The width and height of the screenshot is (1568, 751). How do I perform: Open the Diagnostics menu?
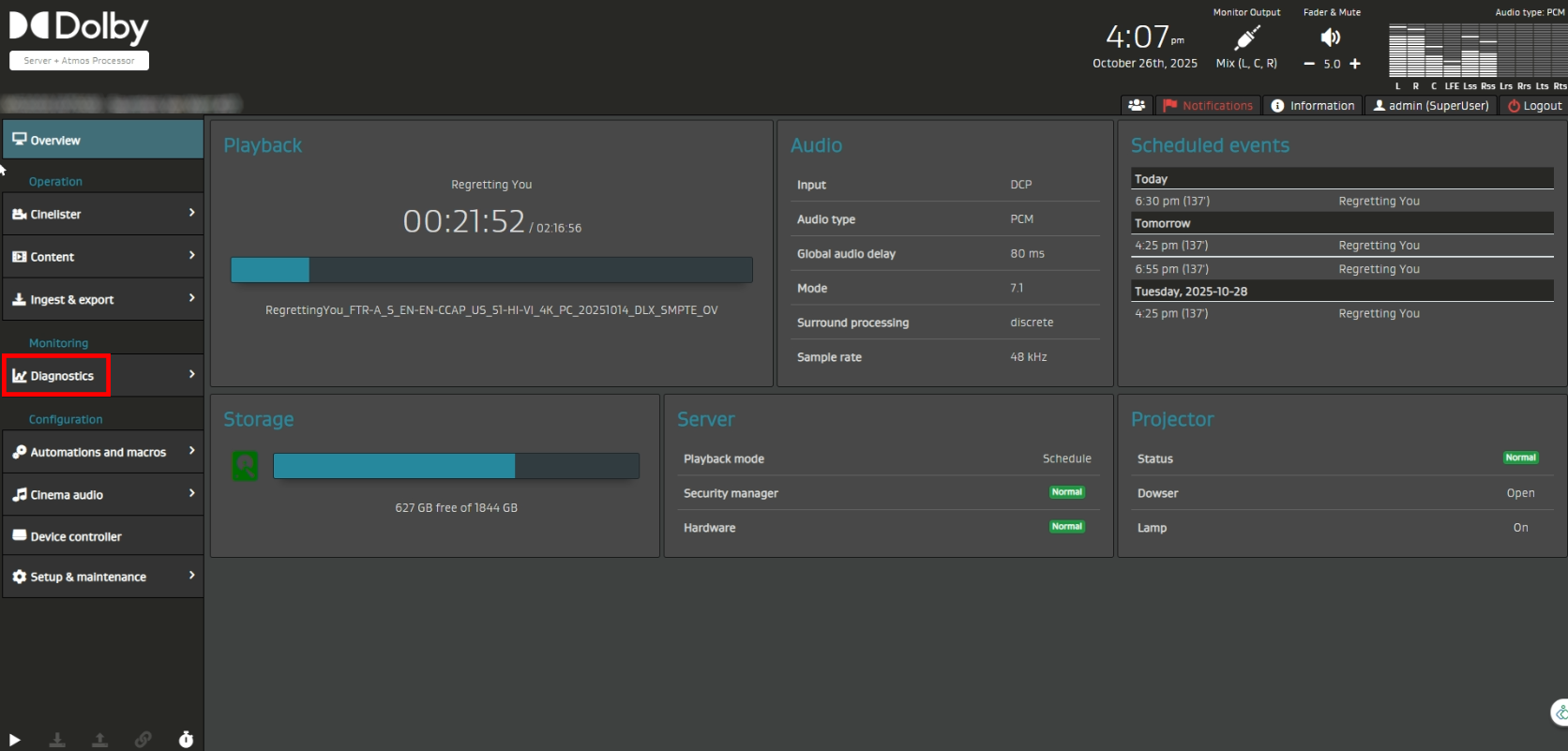(x=62, y=376)
